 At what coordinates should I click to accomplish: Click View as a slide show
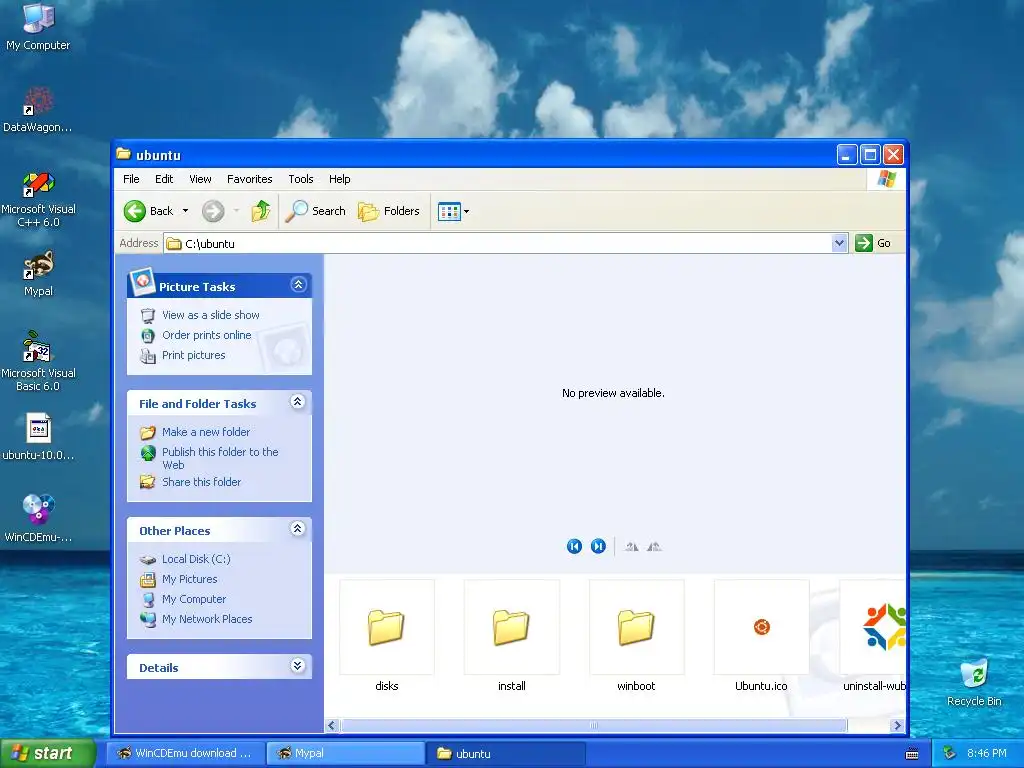pyautogui.click(x=210, y=315)
